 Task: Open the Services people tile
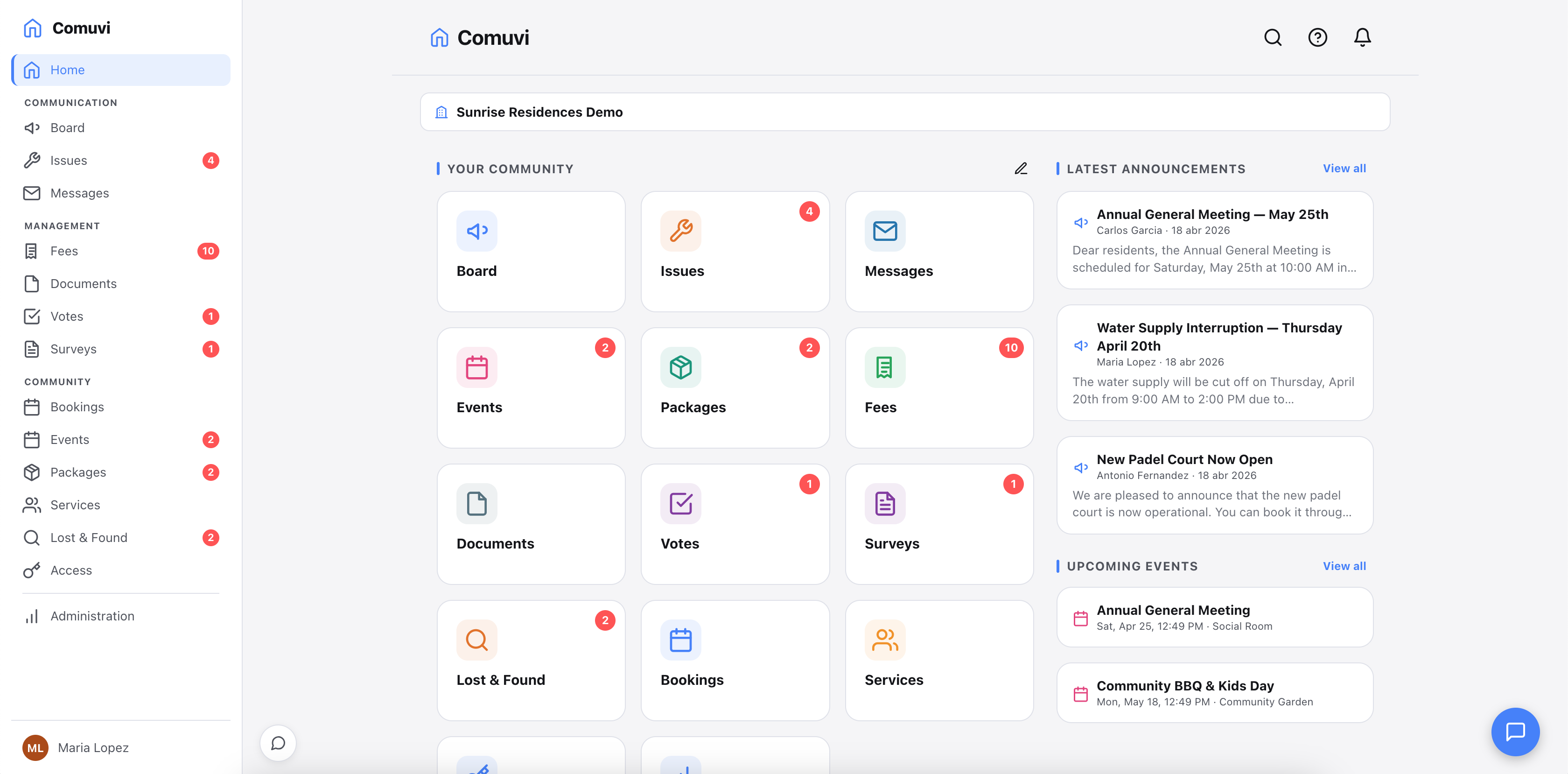pos(938,661)
